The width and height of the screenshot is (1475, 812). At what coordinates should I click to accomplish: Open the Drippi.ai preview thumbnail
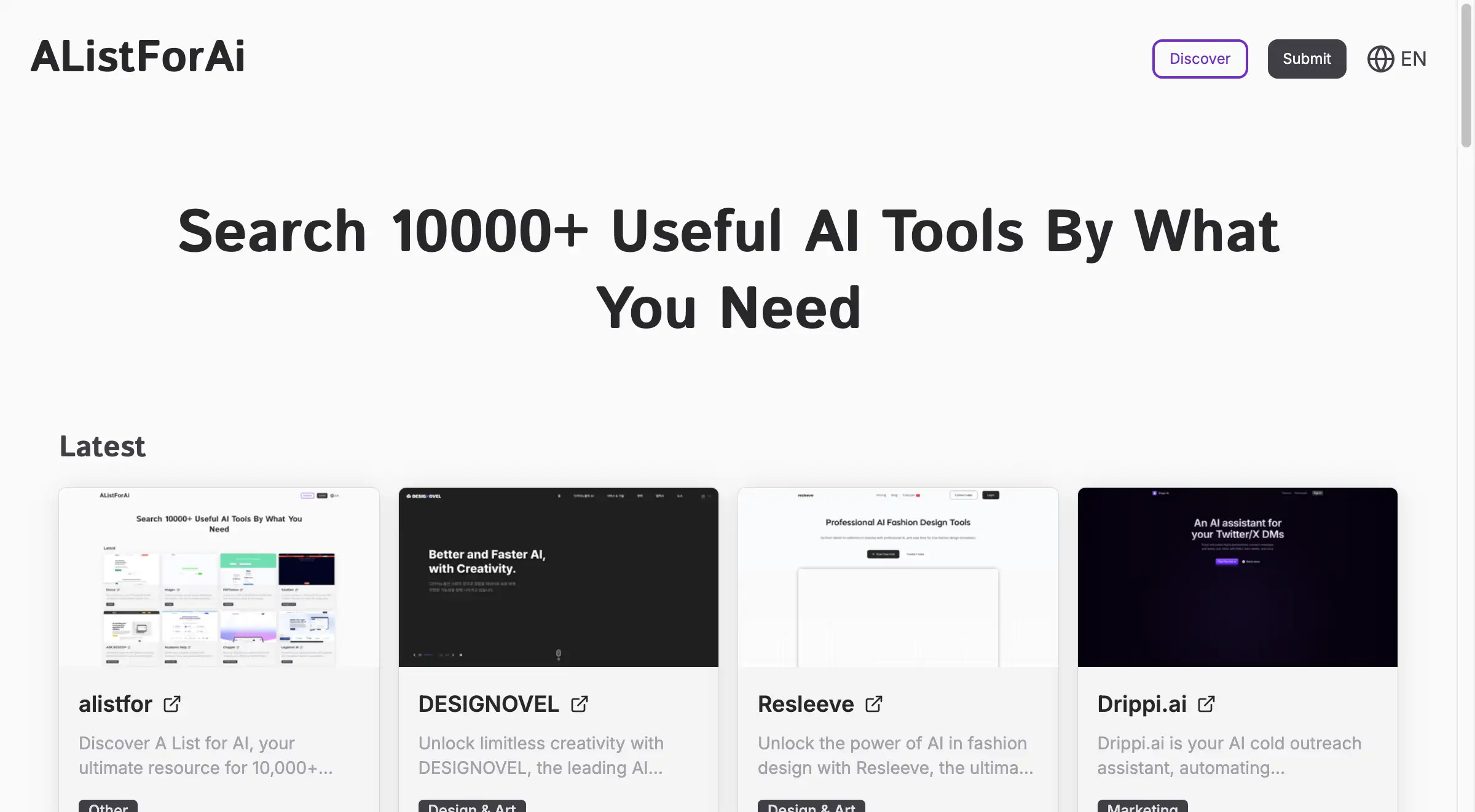(1237, 577)
